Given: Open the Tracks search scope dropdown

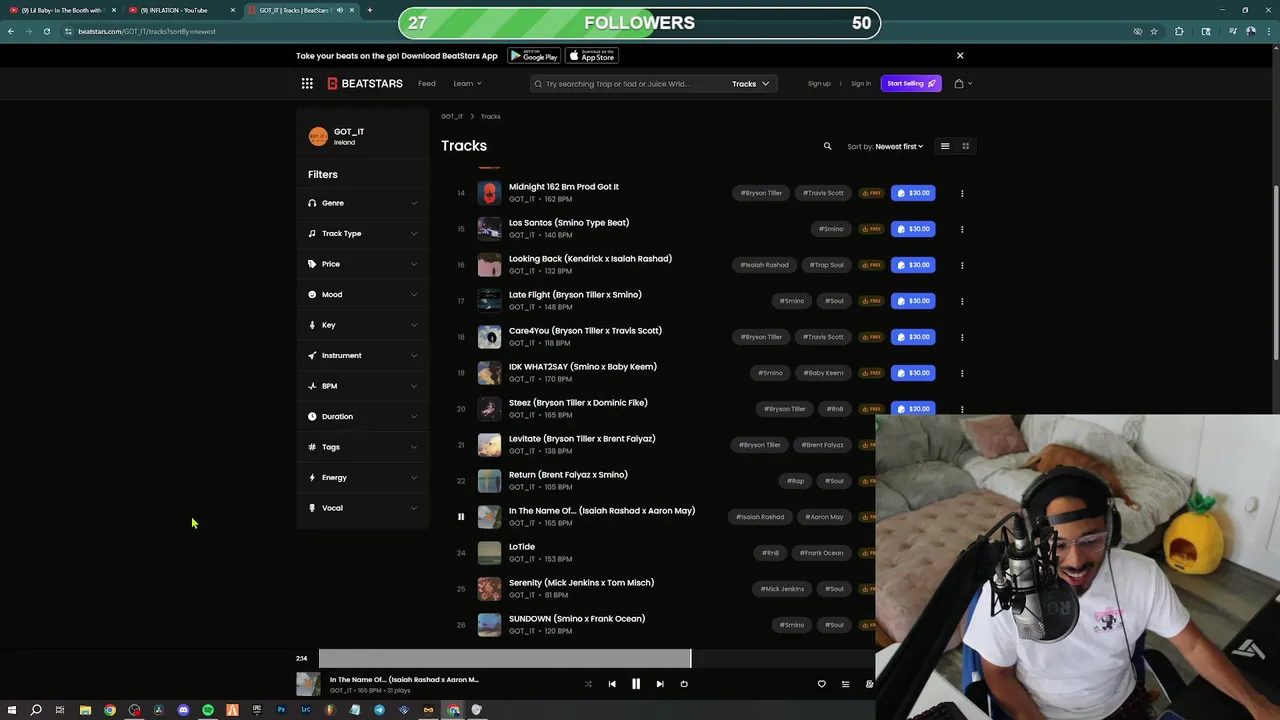Looking at the screenshot, I should (x=750, y=84).
